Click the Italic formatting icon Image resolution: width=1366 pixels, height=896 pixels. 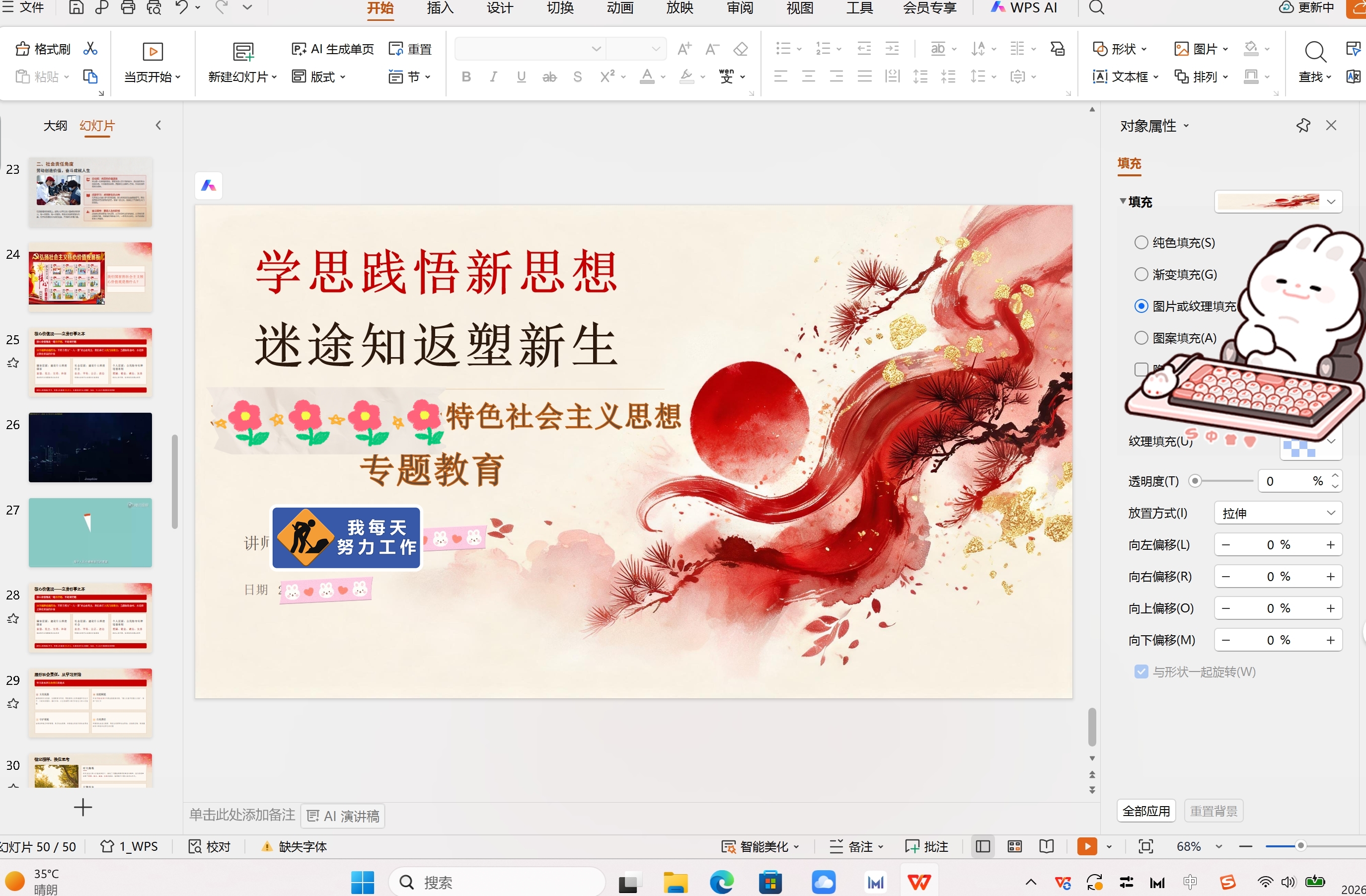click(x=493, y=76)
